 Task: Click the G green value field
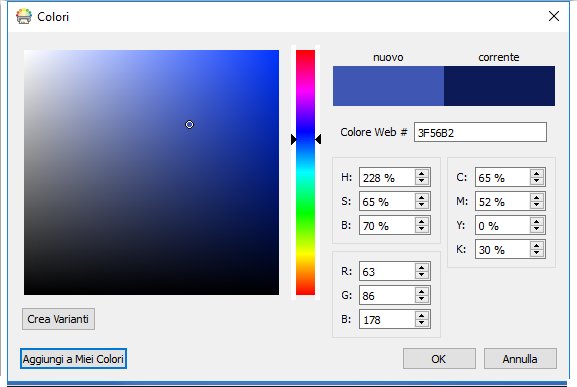click(387, 295)
